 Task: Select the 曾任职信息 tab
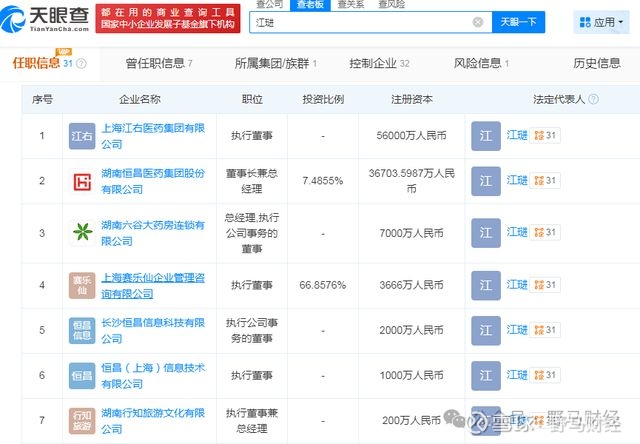159,63
